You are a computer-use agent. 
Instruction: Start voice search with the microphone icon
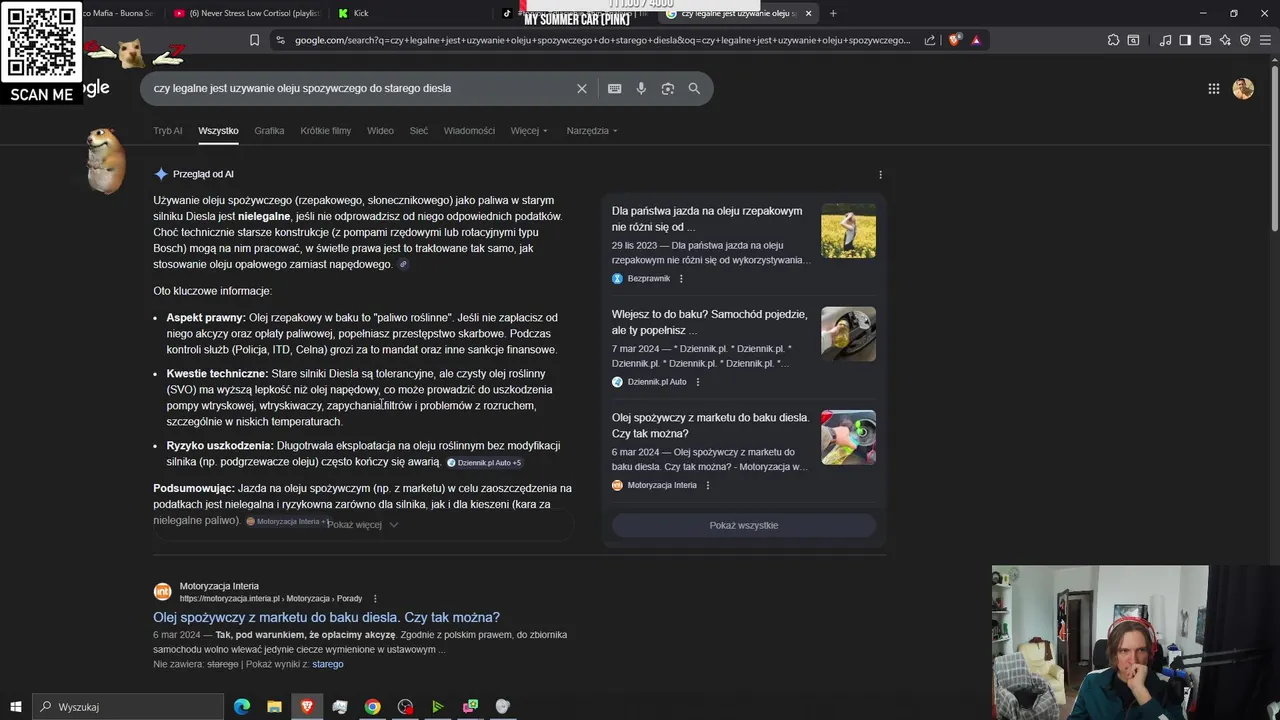click(641, 88)
